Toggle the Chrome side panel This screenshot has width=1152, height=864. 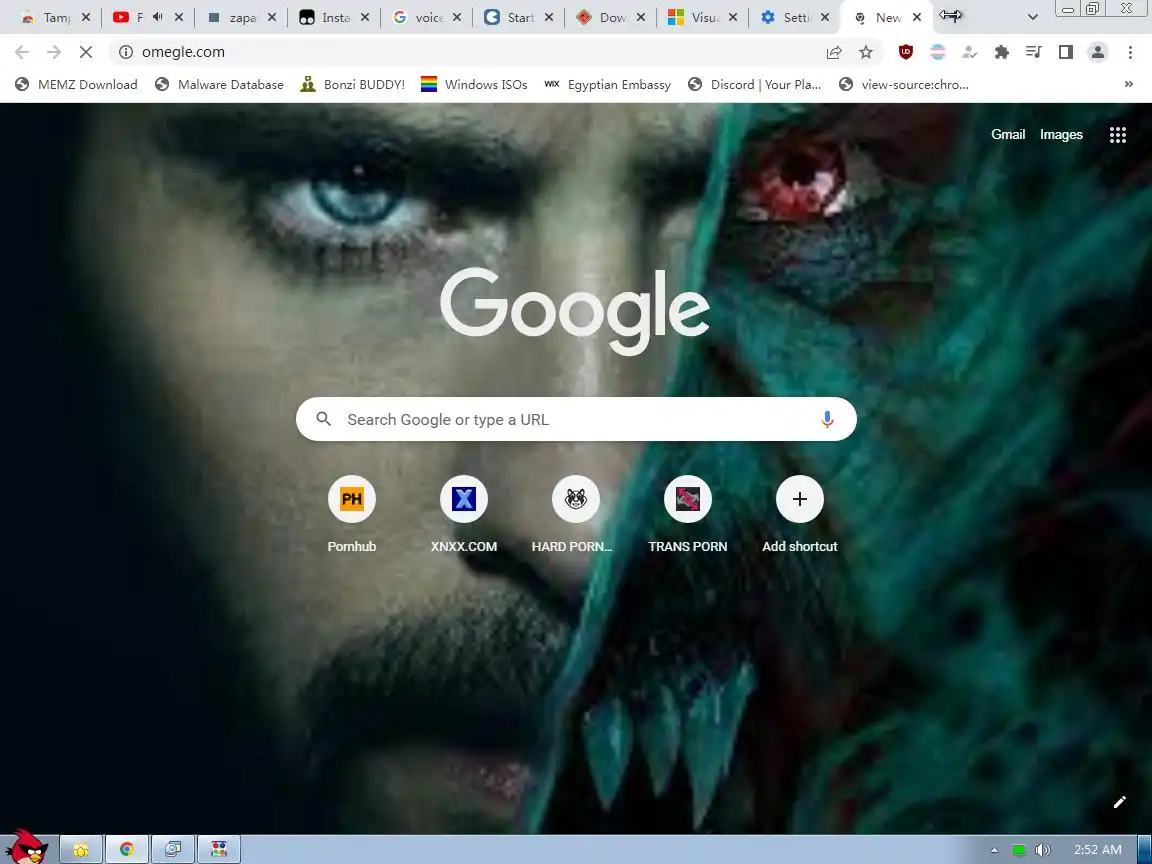(x=1065, y=52)
